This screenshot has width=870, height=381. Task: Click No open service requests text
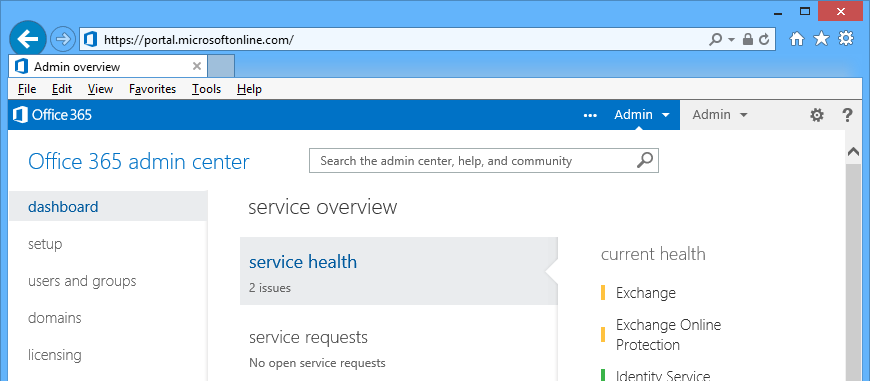click(317, 363)
